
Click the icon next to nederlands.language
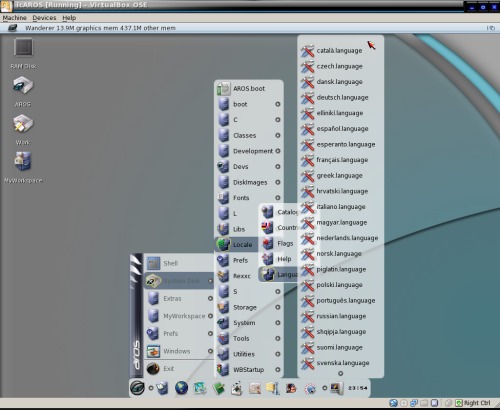[x=307, y=238]
